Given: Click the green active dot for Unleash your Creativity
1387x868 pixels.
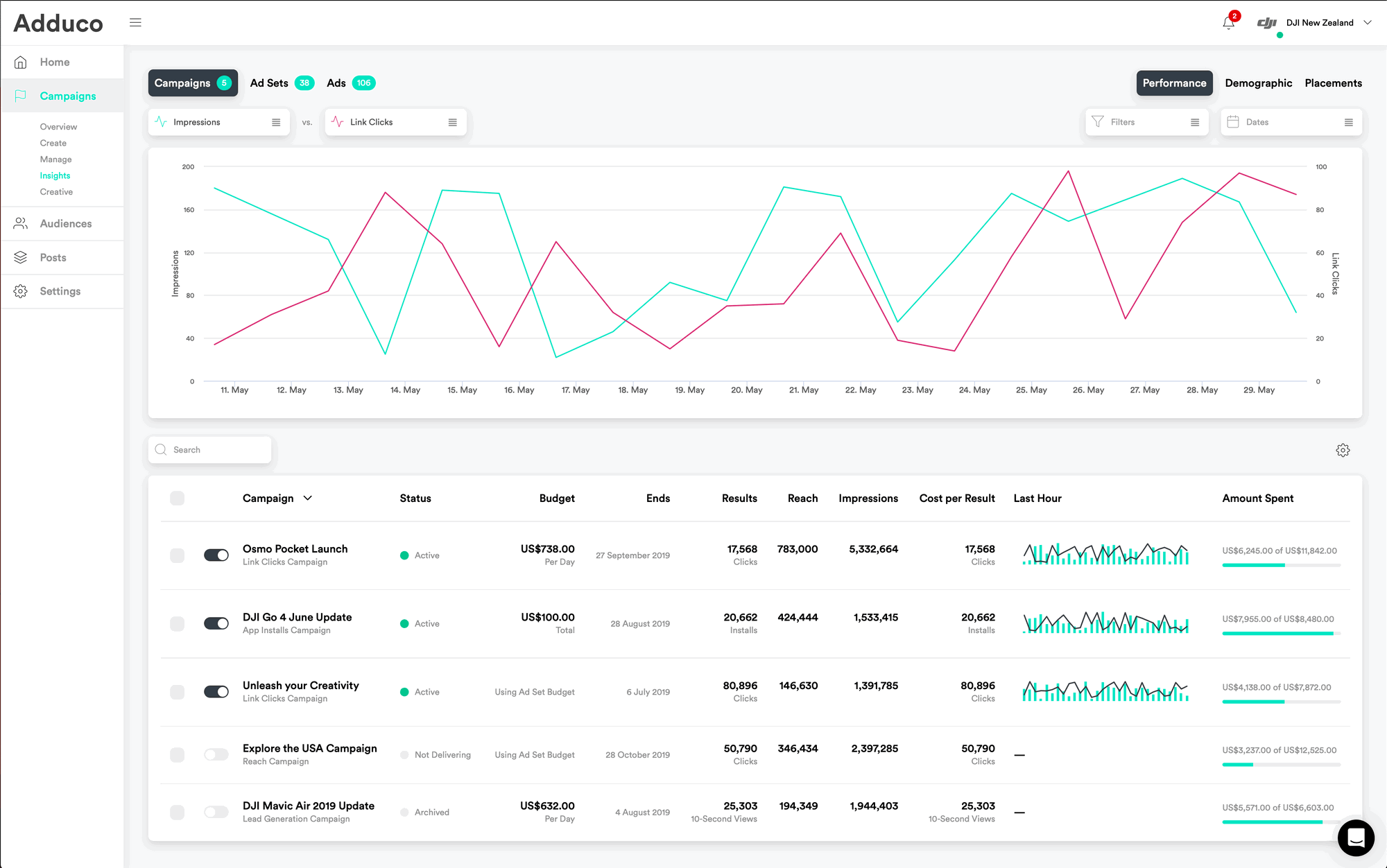Looking at the screenshot, I should click(404, 692).
